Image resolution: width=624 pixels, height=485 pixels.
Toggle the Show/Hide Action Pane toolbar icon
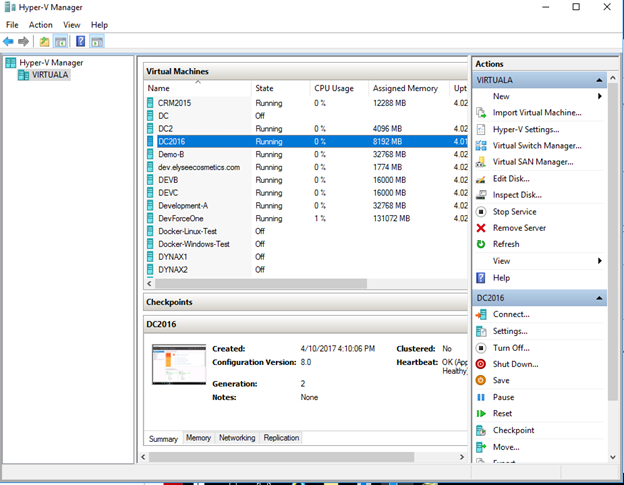tap(97, 41)
